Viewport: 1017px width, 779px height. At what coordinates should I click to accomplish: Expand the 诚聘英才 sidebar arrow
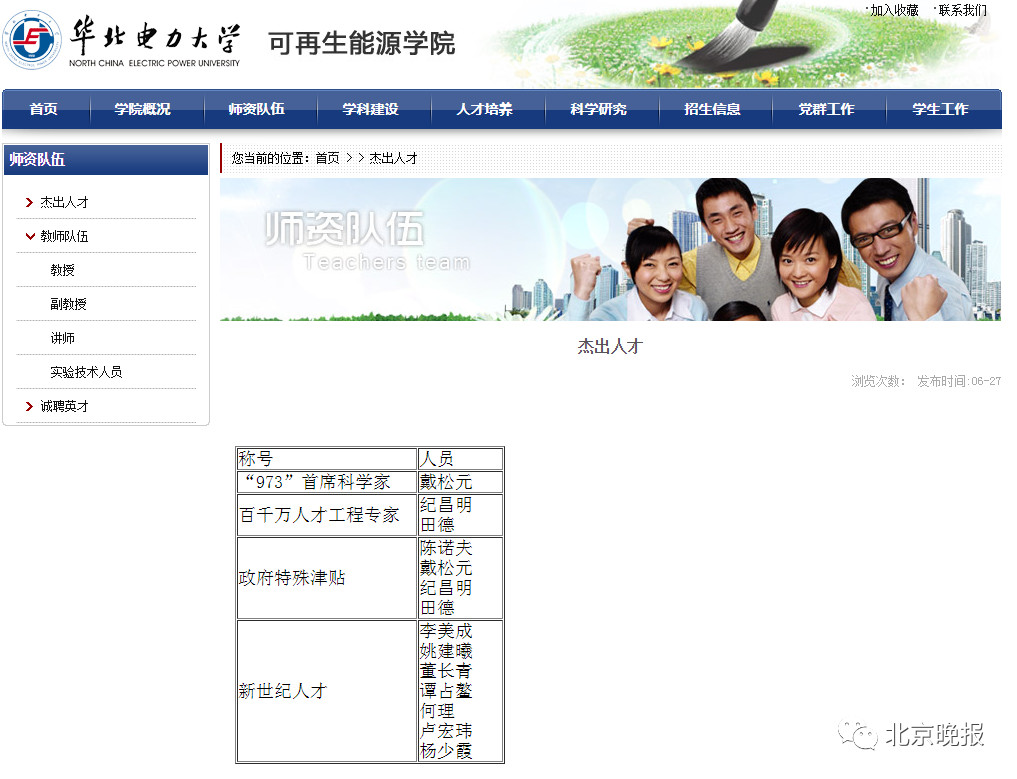30,407
